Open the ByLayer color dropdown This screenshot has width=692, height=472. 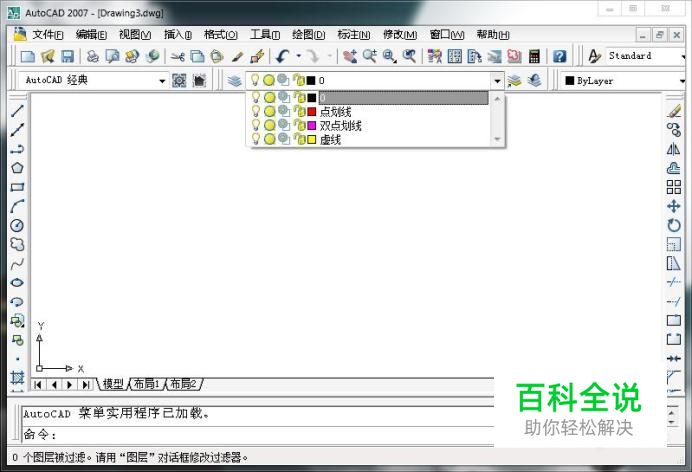(682, 81)
